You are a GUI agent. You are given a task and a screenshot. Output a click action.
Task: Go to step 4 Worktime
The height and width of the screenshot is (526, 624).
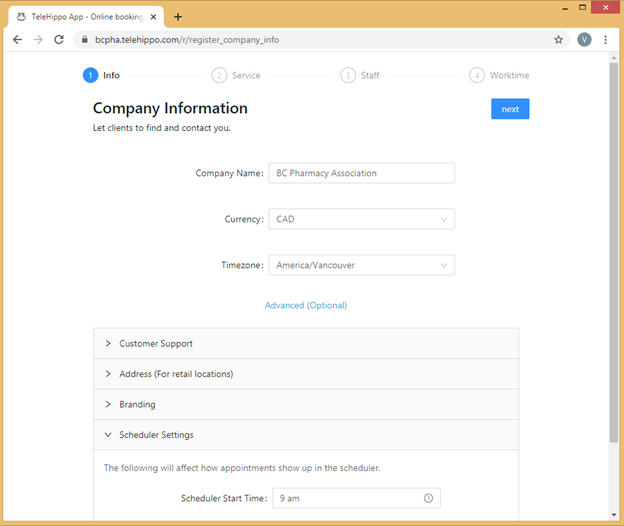pyautogui.click(x=499, y=75)
